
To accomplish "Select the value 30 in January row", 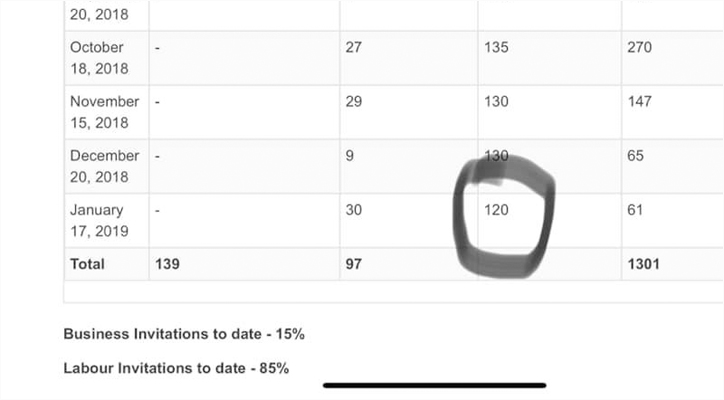I will point(354,210).
